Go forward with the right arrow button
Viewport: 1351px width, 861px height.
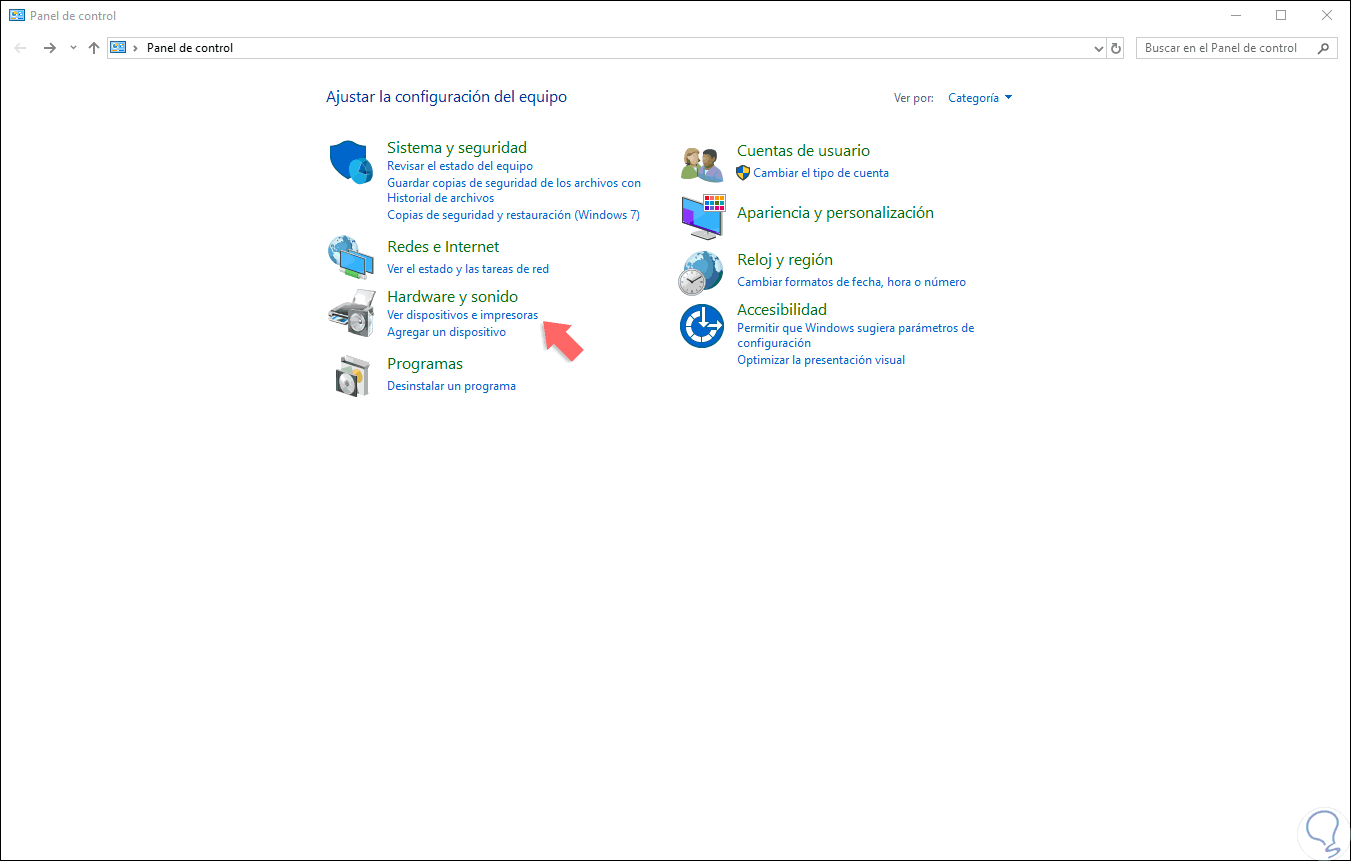point(50,48)
